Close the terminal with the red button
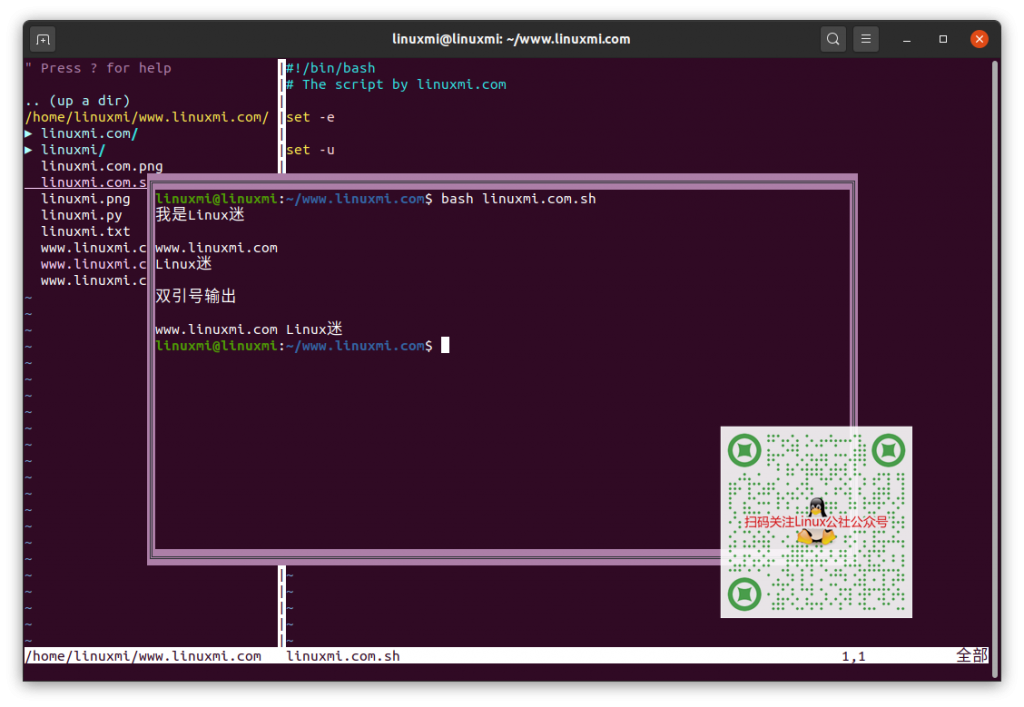1024x707 pixels. 979,39
